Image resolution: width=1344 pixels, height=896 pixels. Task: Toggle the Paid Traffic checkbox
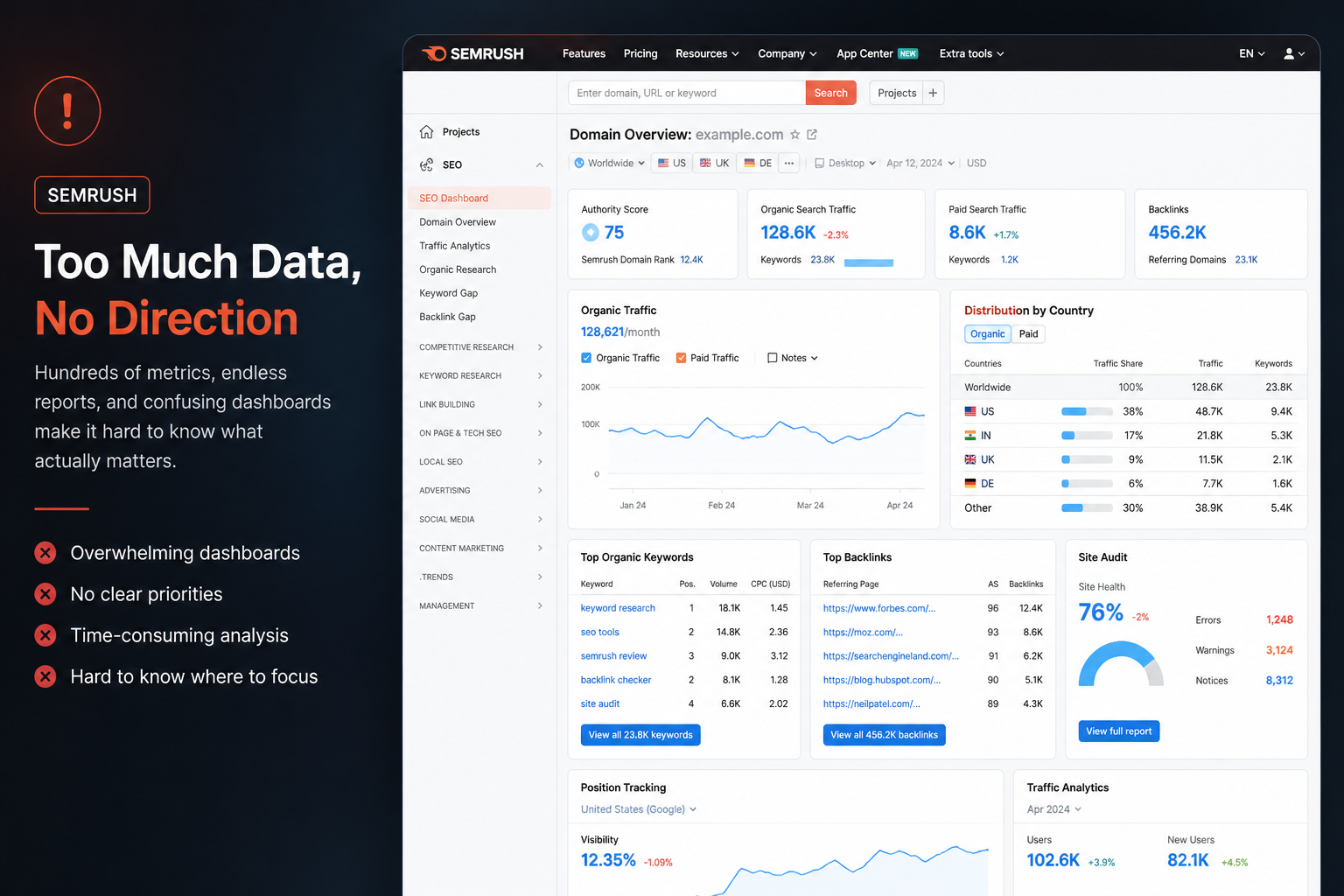681,358
